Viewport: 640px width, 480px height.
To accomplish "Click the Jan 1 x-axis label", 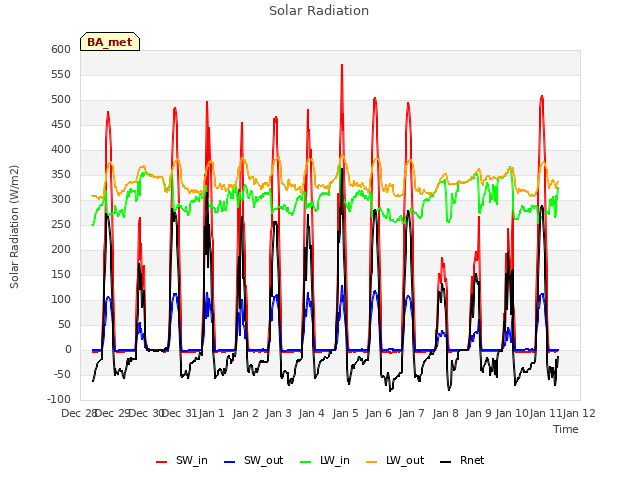I will click(x=212, y=413).
